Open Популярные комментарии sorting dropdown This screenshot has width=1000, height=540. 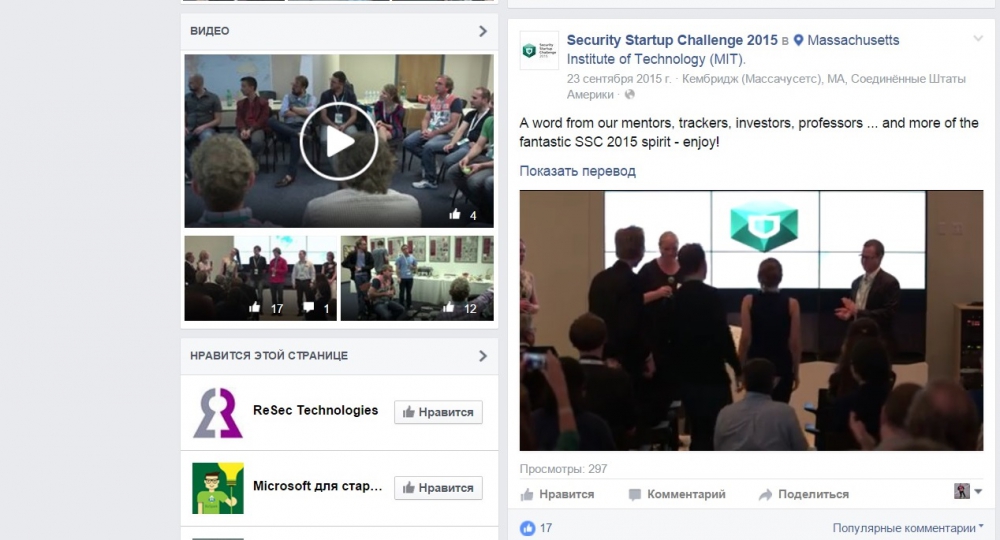tap(908, 528)
